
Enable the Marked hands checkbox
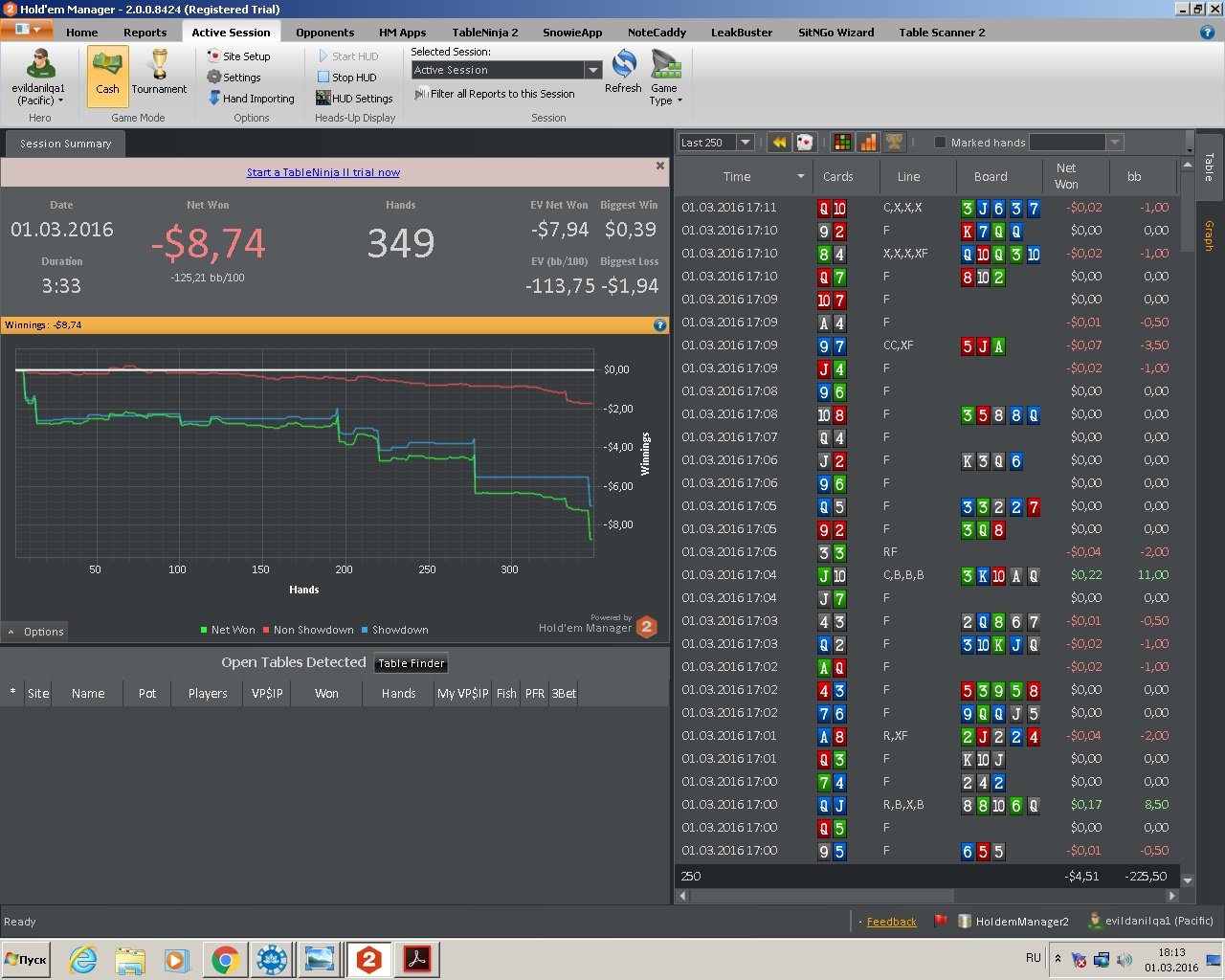point(940,143)
